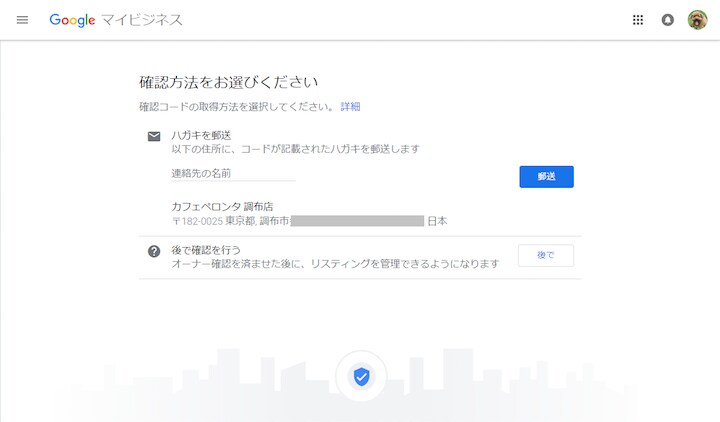The height and width of the screenshot is (422, 720).
Task: Click the question mark help icon
Action: tap(154, 251)
